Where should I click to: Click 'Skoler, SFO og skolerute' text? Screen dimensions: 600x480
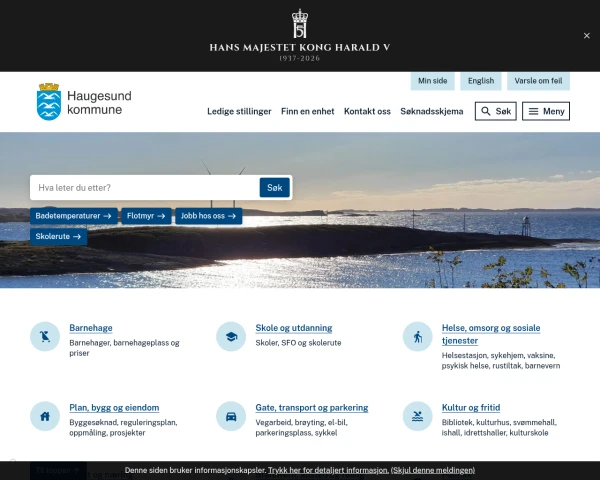point(298,343)
